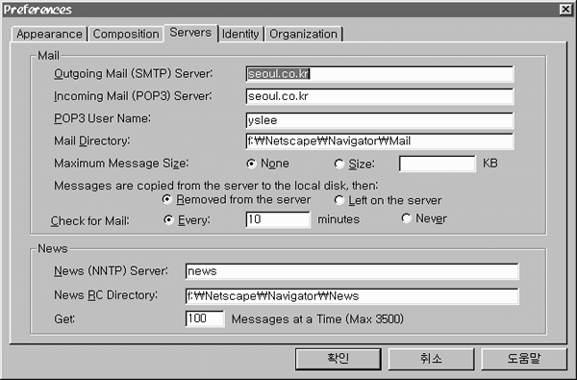577x380 pixels.
Task: Switch to the Appearance tab
Action: (49, 34)
